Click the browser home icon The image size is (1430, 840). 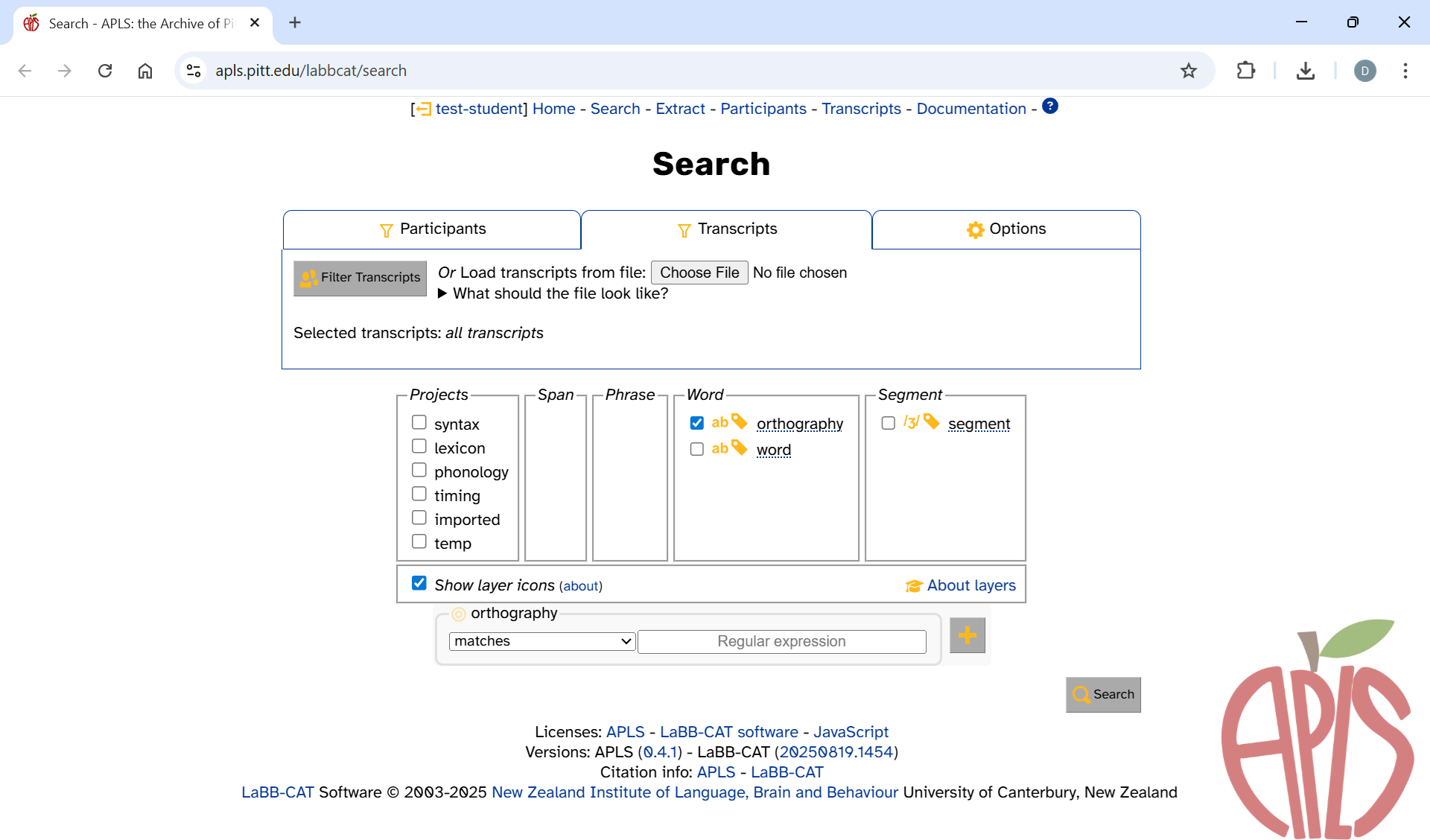(x=145, y=71)
